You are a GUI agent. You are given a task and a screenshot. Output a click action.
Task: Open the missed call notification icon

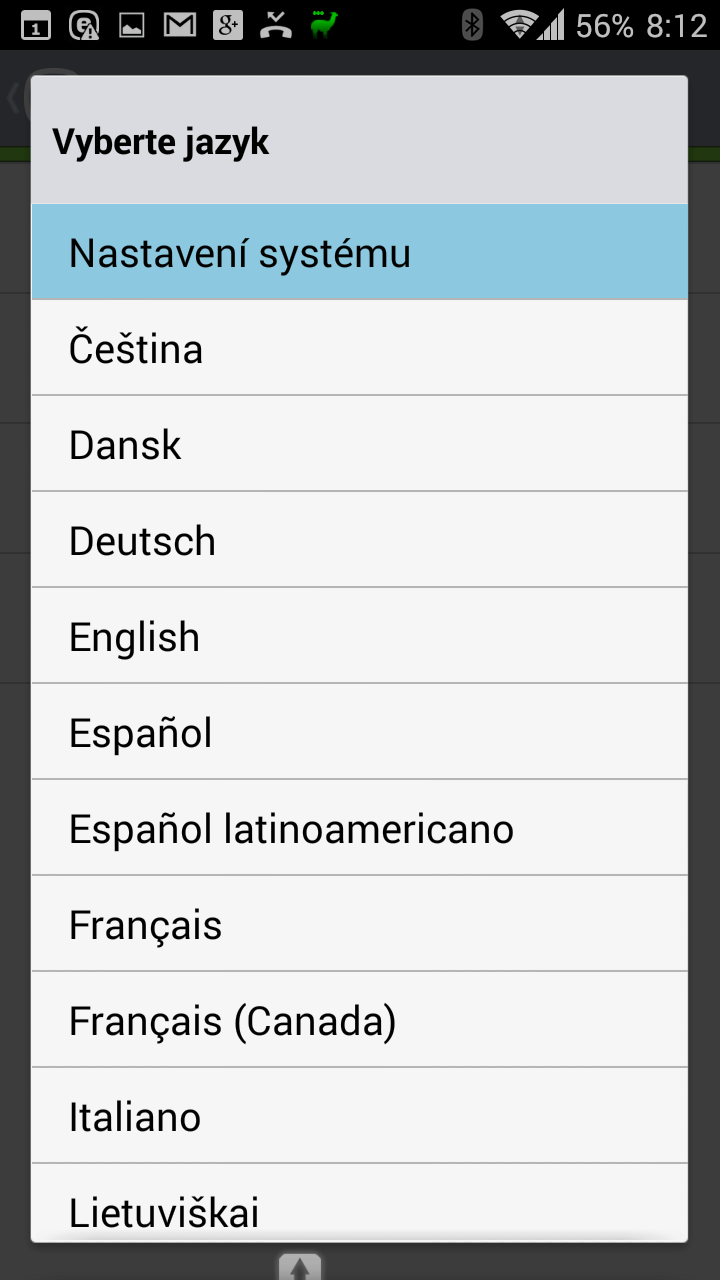[x=276, y=25]
